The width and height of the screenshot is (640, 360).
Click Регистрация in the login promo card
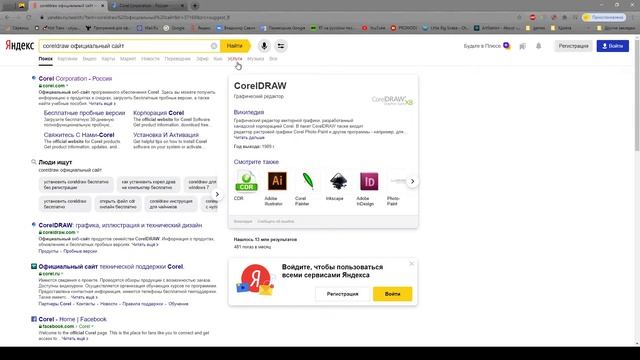342,294
